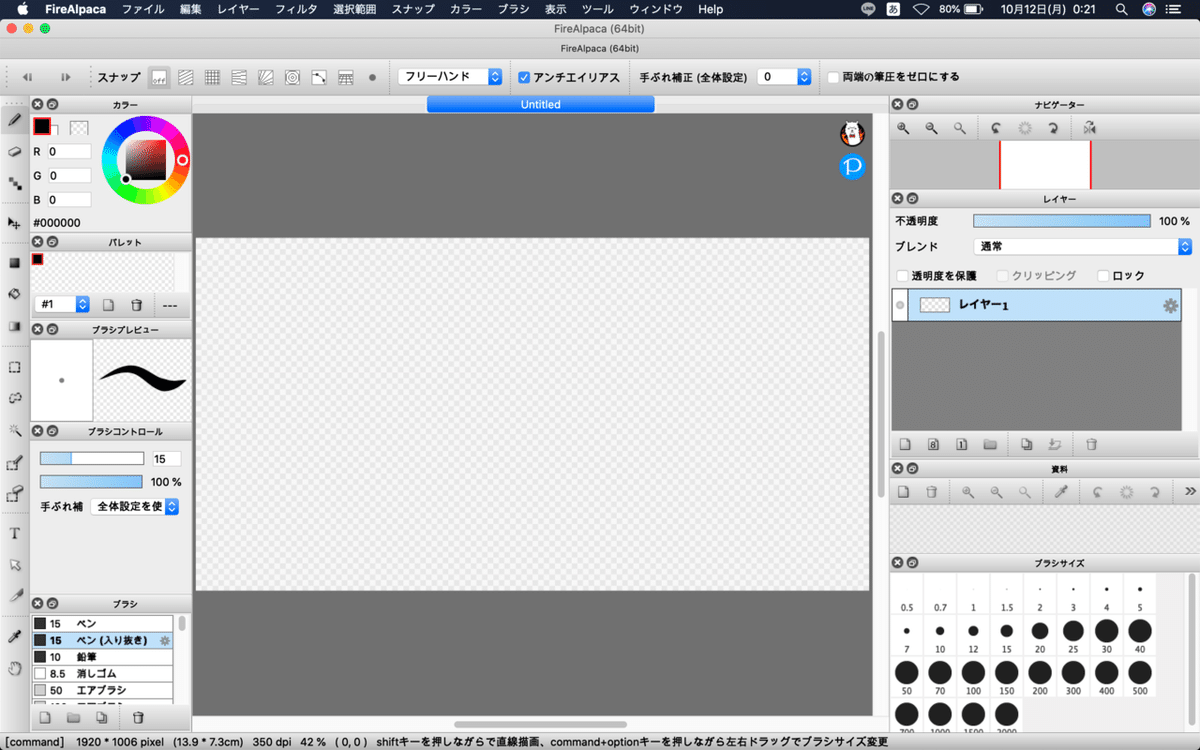Screen dimensions: 1200x750
Task: Open macOS Spotlight search icon
Action: pos(1121,9)
